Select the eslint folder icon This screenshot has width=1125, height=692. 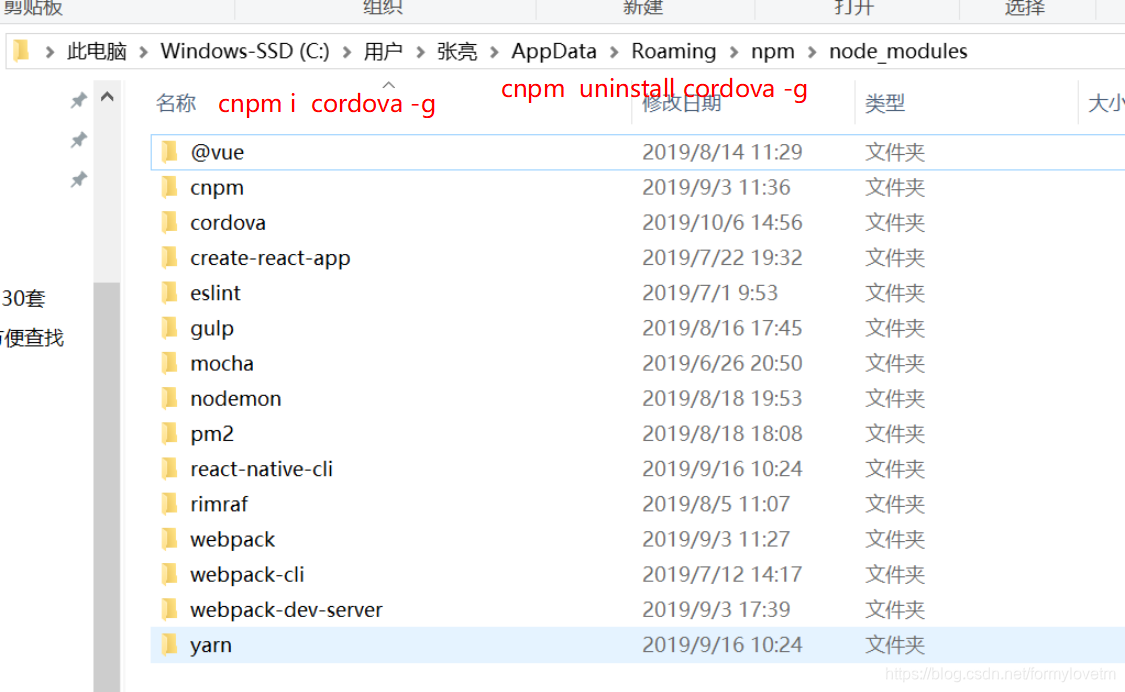click(170, 292)
